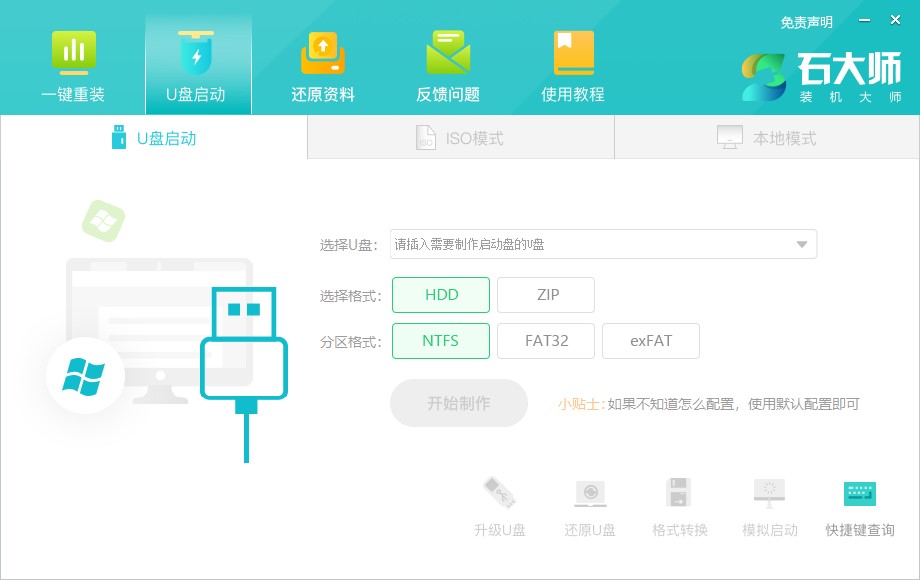Switch to the ISO模式 tab
Viewport: 920px width, 580px height.
461,138
